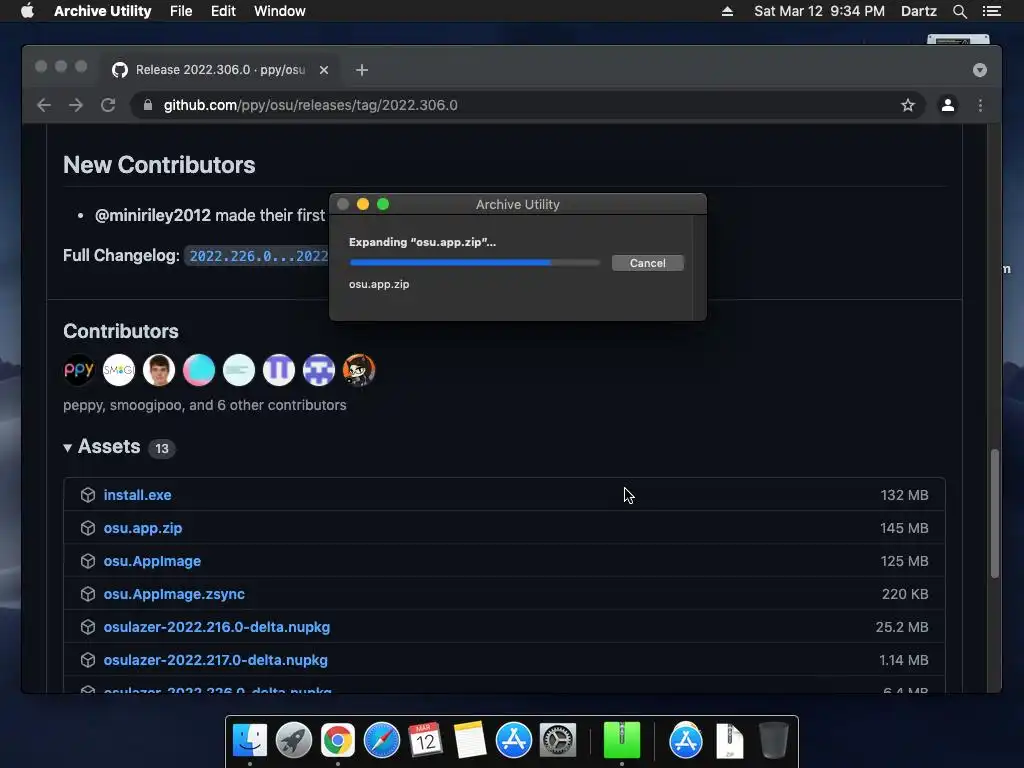Open peppy's ppy avatar
Screen dimensions: 1024x768
(79, 370)
